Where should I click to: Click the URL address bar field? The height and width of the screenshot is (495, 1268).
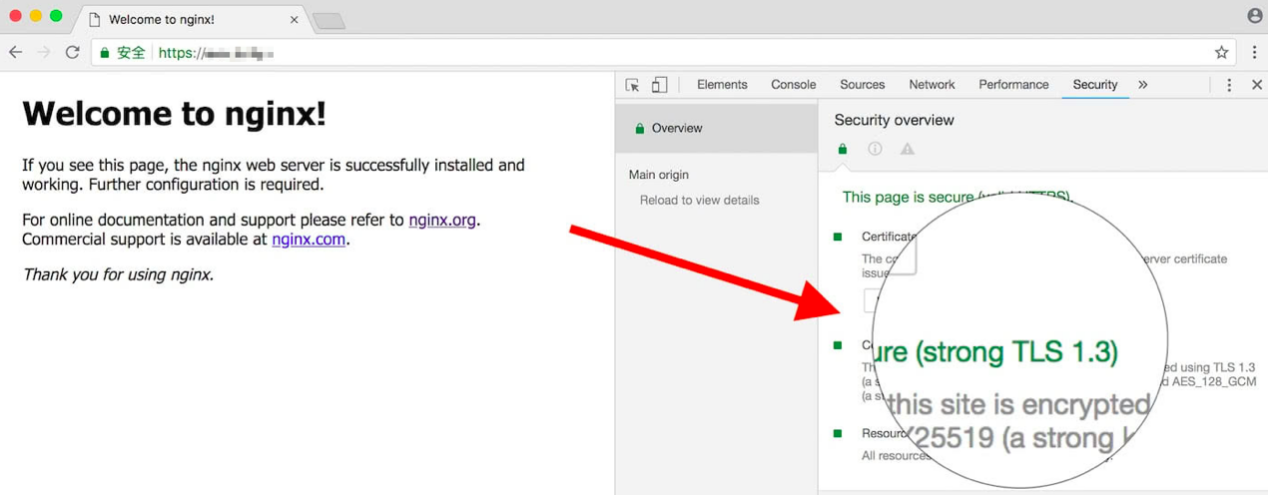click(x=663, y=52)
